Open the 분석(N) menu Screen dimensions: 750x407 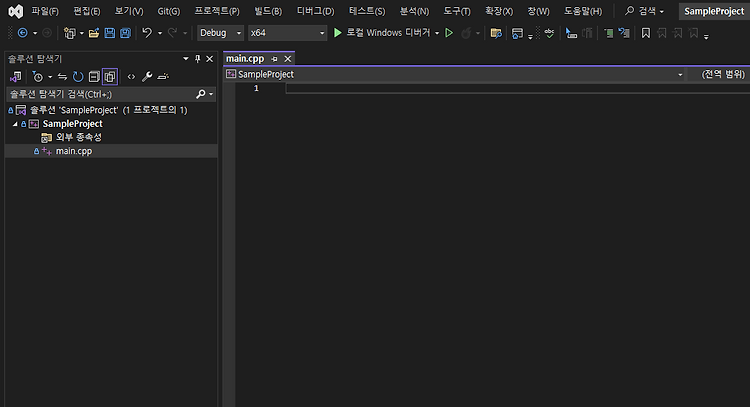(x=414, y=11)
